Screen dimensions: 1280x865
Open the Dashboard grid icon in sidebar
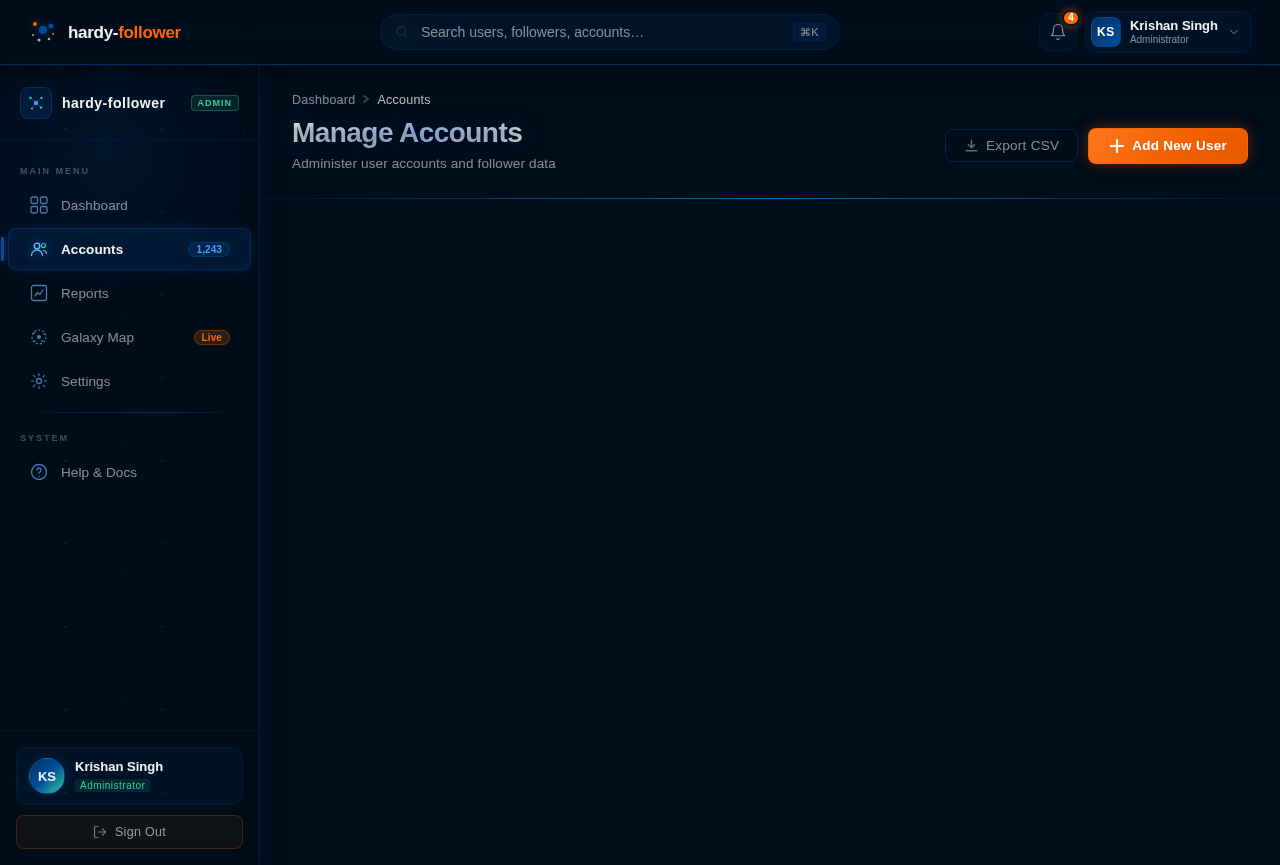[x=39, y=205]
